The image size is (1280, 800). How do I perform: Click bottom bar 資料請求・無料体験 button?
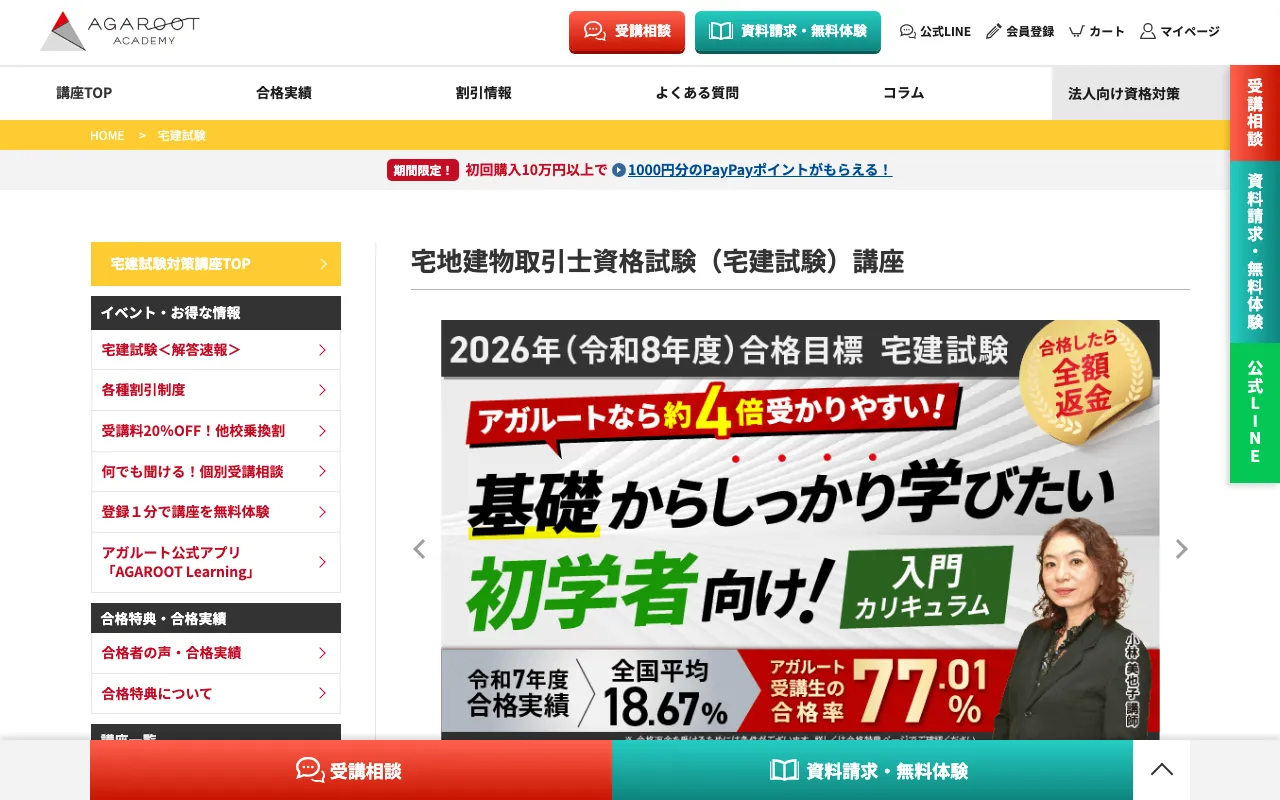[x=872, y=770]
